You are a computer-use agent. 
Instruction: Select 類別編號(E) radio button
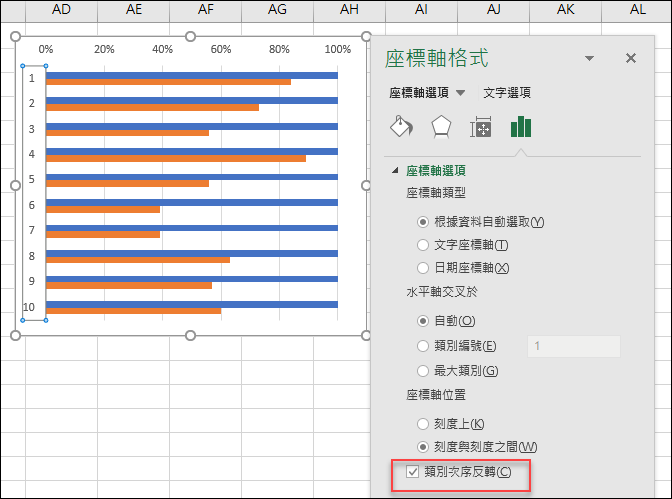[x=423, y=346]
